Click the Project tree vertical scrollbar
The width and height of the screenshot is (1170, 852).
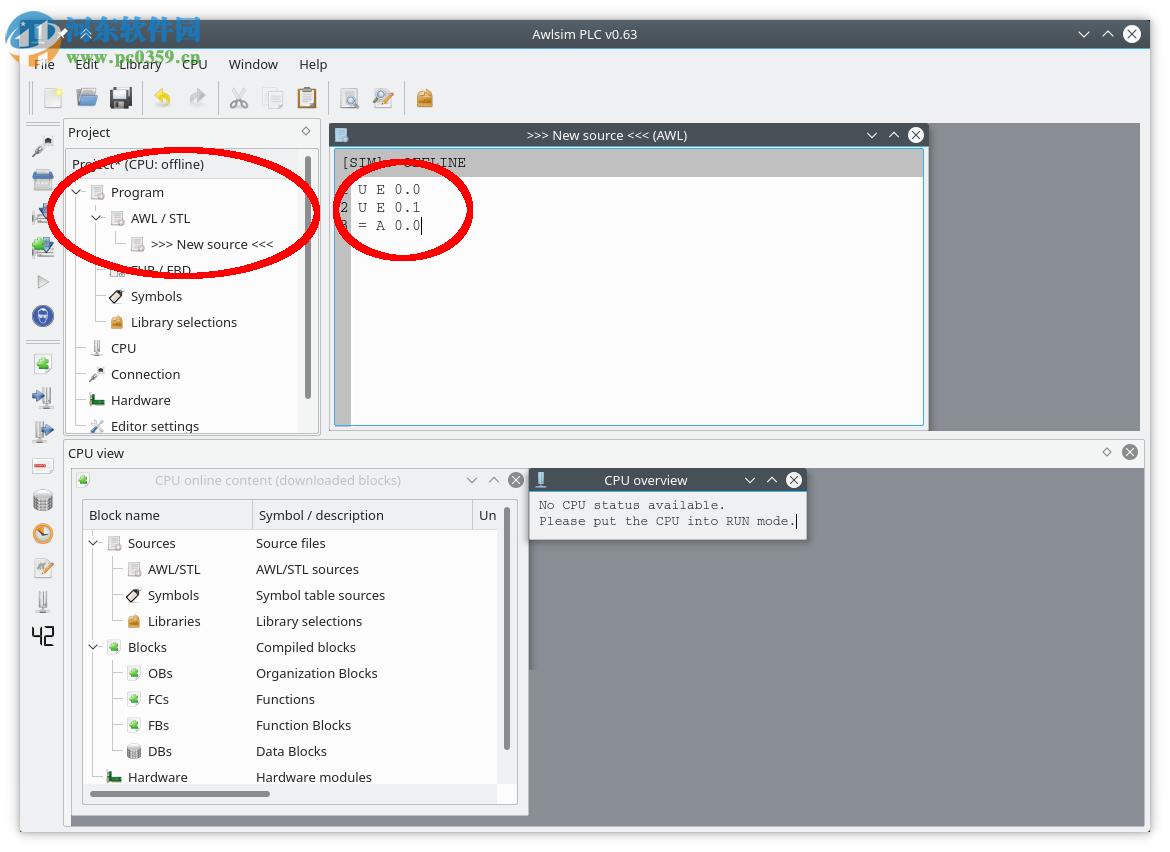(307, 277)
